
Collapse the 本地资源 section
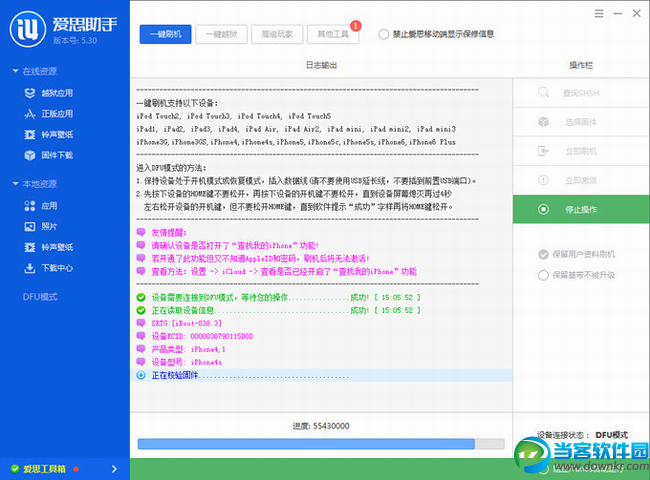pyautogui.click(x=15, y=184)
